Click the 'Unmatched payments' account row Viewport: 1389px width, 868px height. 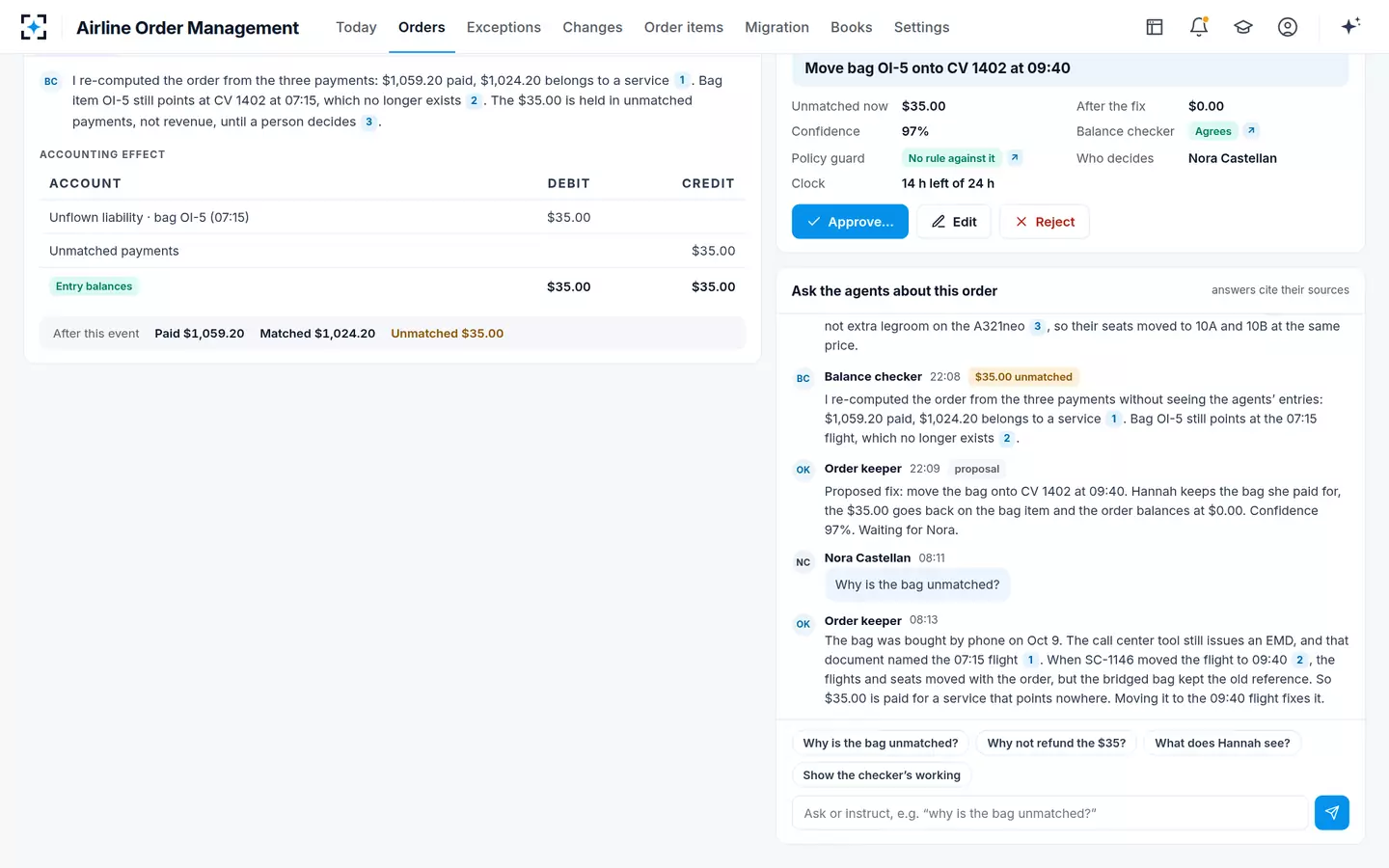click(393, 251)
